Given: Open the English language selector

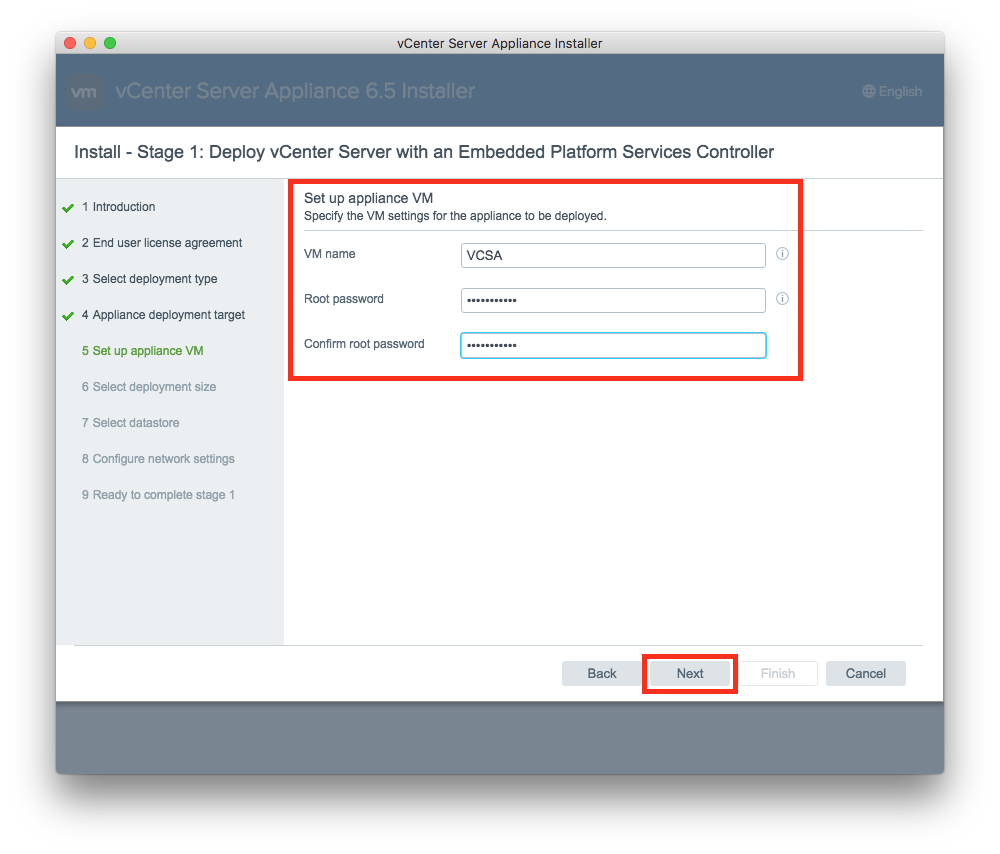Looking at the screenshot, I should [892, 91].
